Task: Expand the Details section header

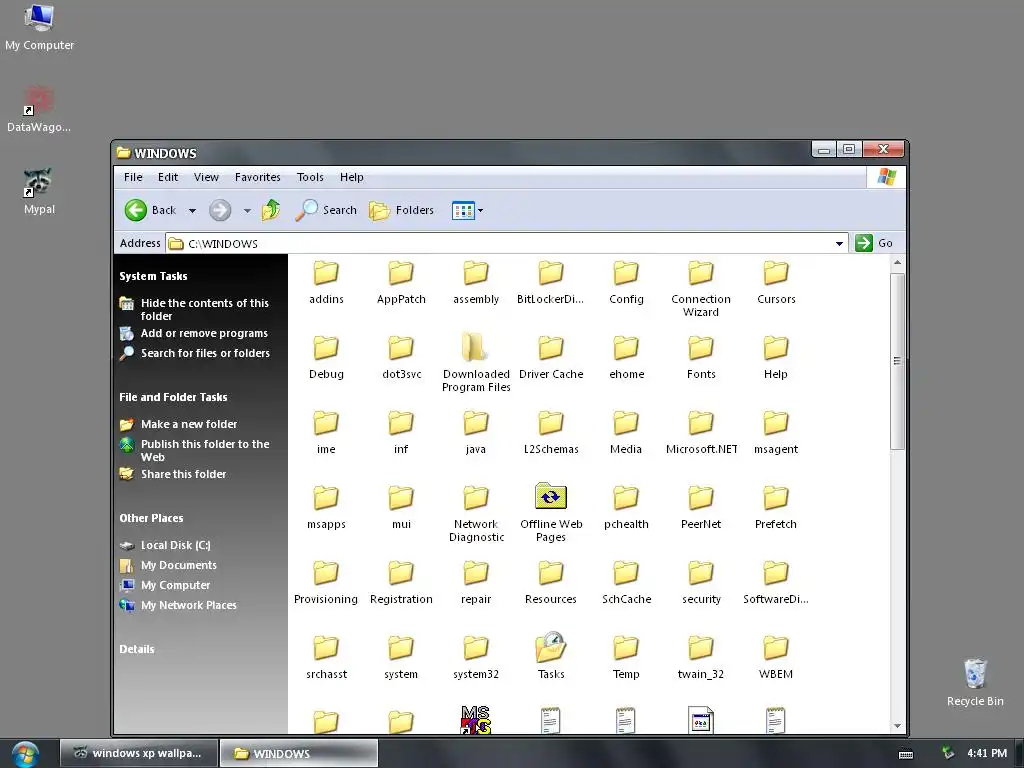Action: tap(136, 649)
